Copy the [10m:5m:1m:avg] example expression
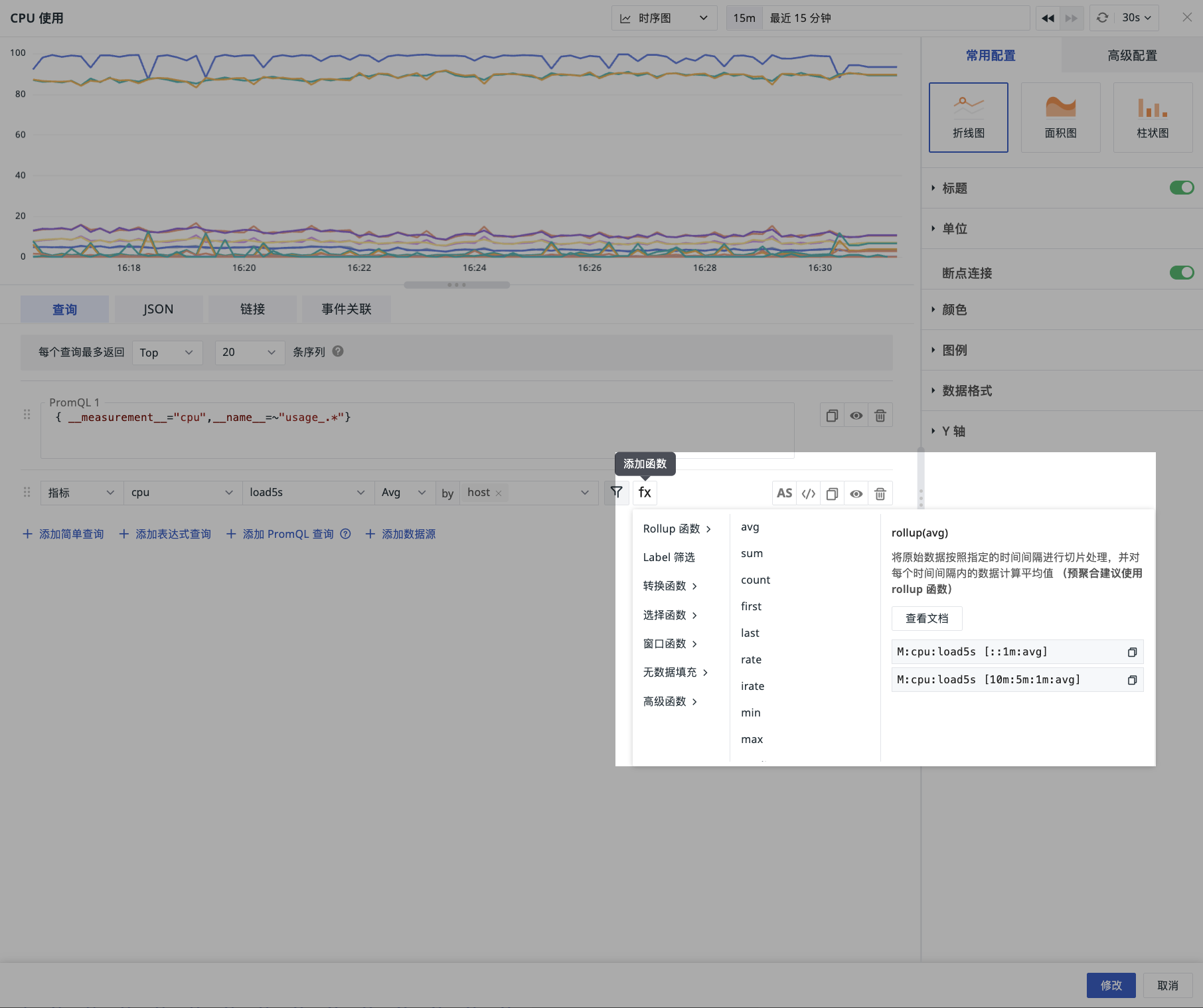Screen dimensions: 1203x1008 1133,680
